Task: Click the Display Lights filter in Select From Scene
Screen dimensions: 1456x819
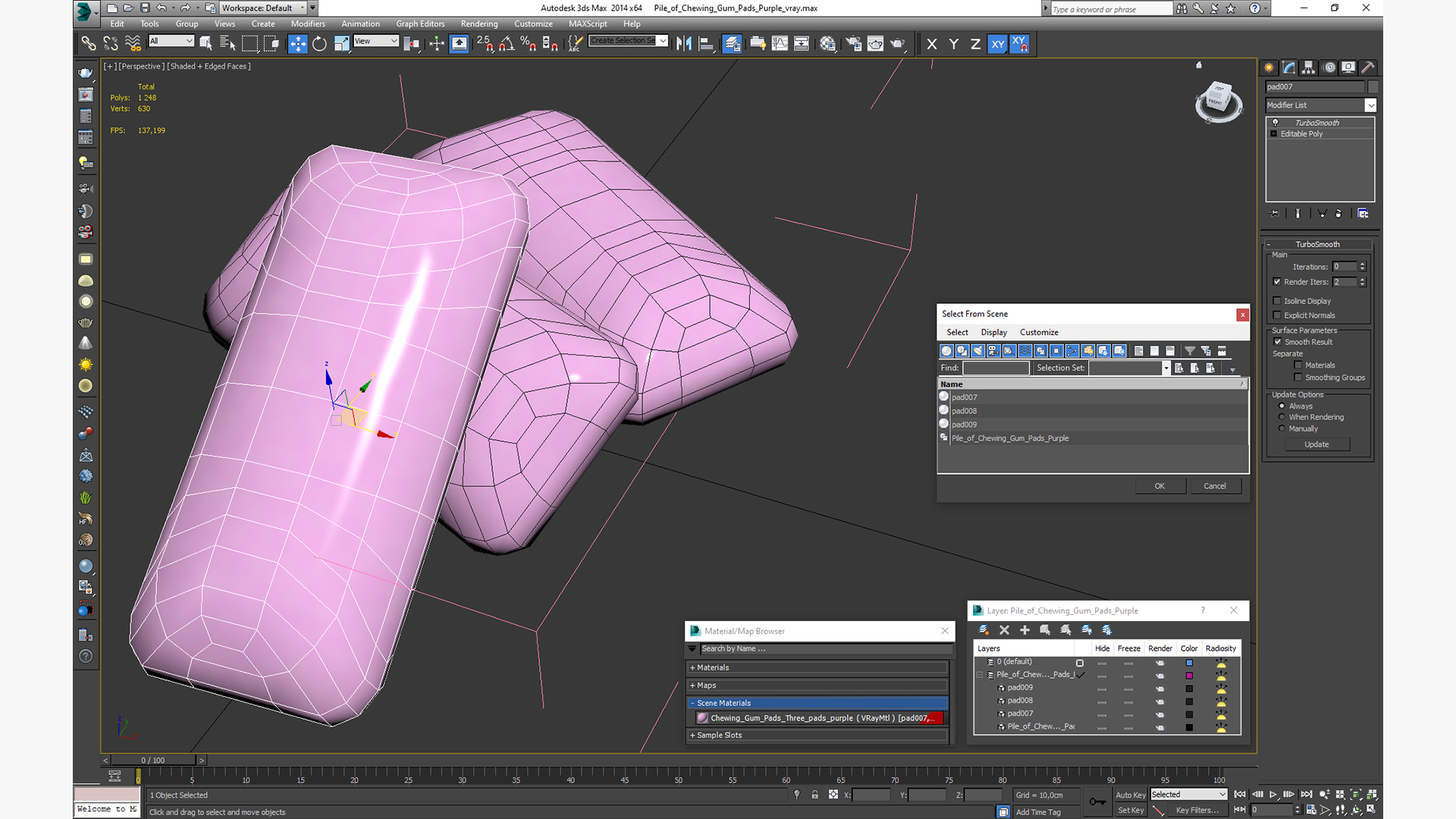Action: (x=978, y=351)
